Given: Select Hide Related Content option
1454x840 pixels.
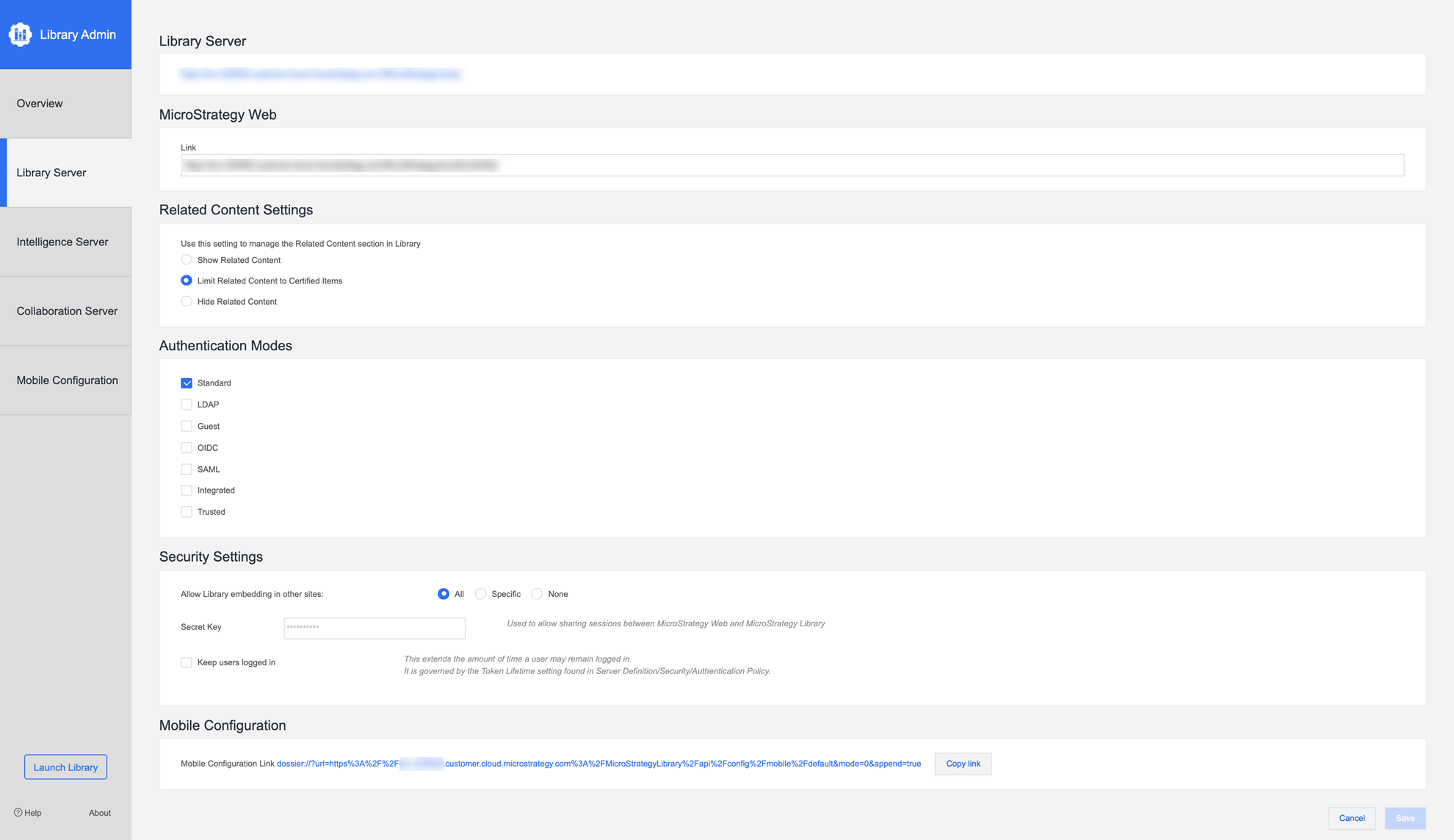Looking at the screenshot, I should (x=187, y=302).
